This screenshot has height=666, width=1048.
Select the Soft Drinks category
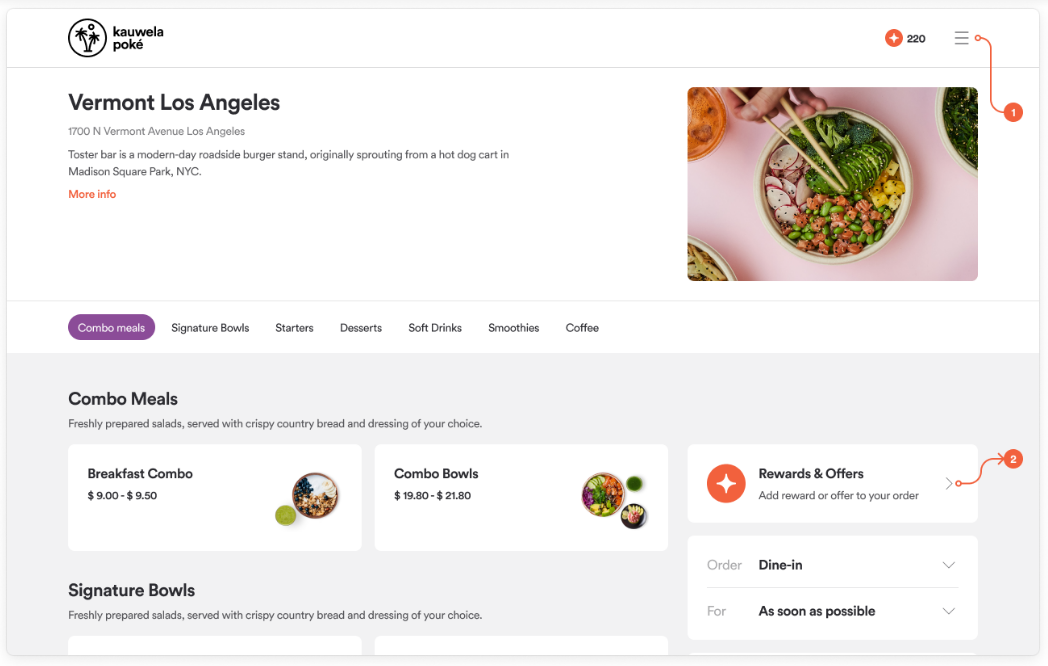435,328
